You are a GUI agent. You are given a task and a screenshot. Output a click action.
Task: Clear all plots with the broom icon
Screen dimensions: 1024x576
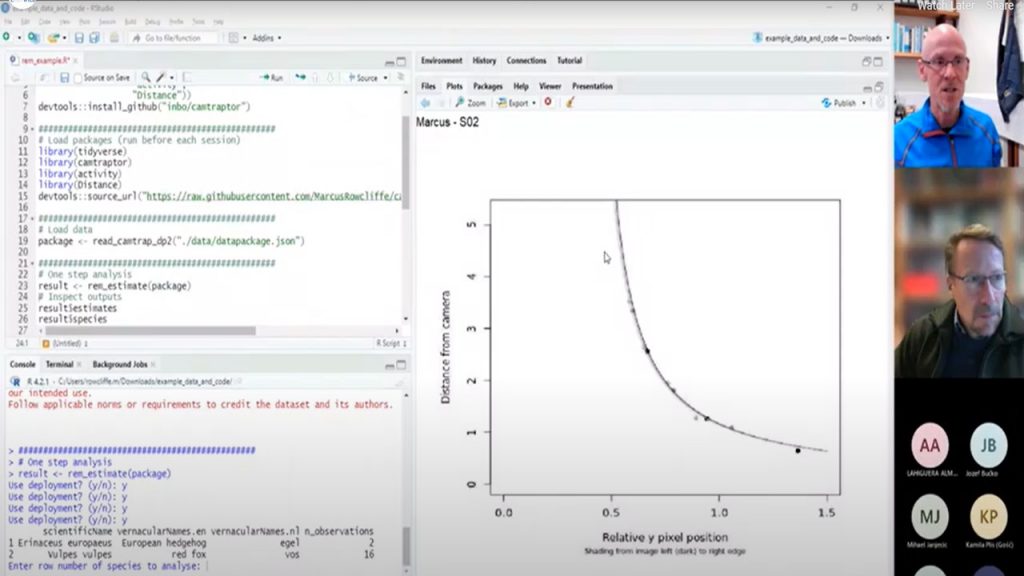click(x=570, y=103)
